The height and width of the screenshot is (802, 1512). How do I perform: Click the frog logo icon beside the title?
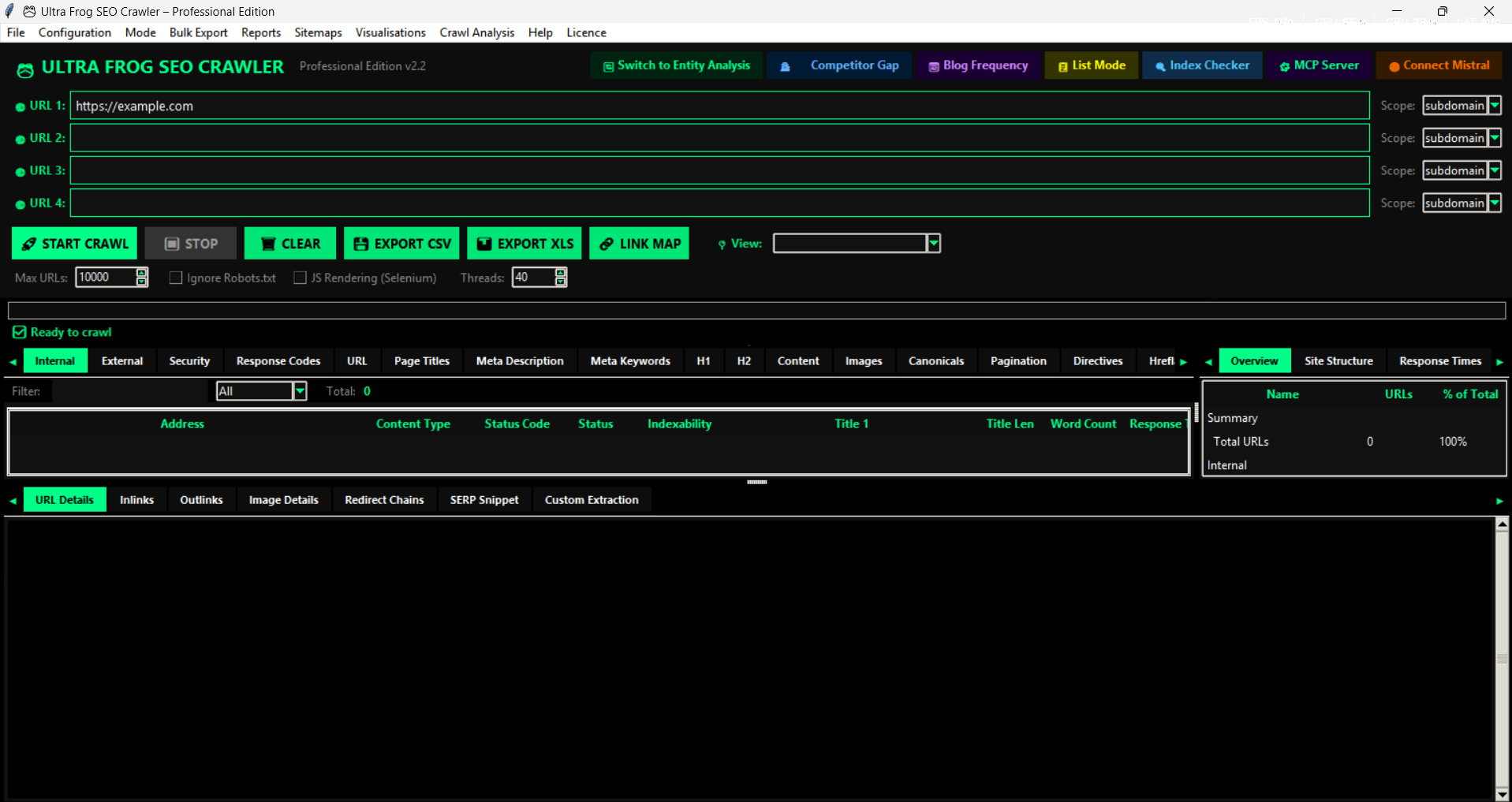tap(25, 69)
